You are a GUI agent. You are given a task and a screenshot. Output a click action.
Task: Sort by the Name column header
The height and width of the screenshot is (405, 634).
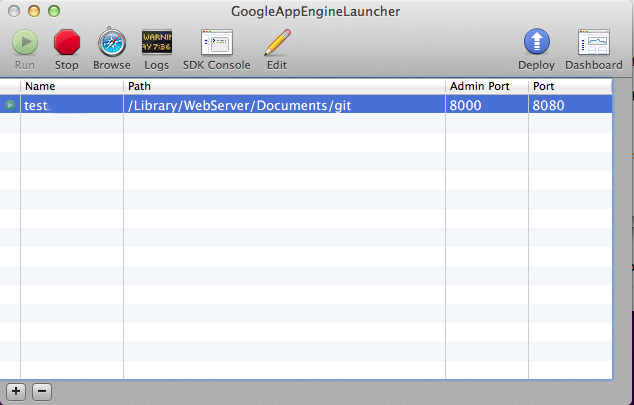pos(72,86)
